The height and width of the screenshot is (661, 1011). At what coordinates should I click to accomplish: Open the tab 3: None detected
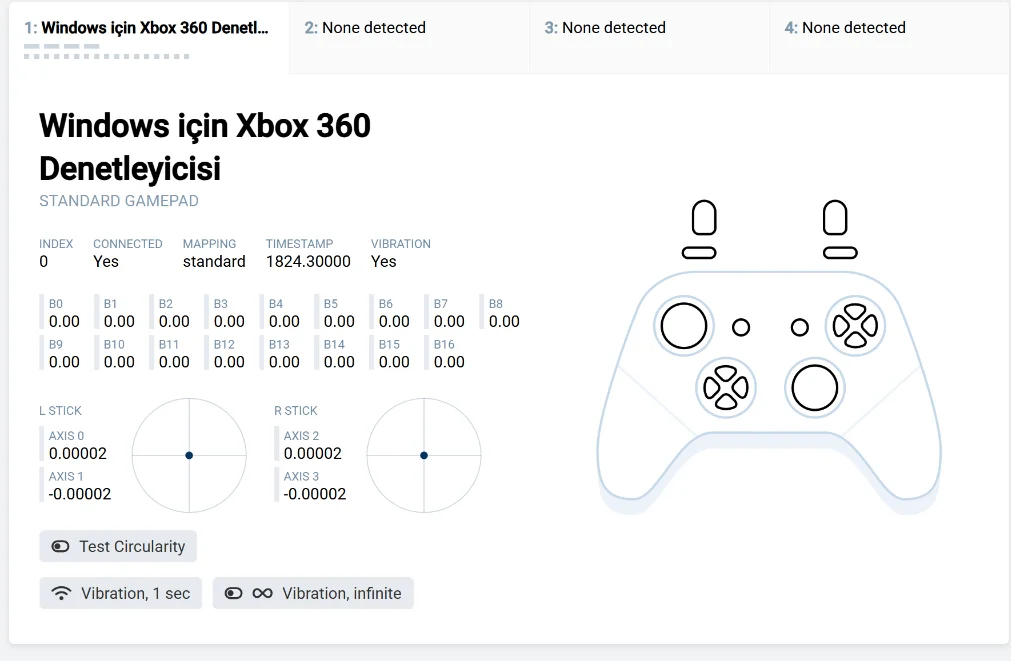[x=649, y=37]
